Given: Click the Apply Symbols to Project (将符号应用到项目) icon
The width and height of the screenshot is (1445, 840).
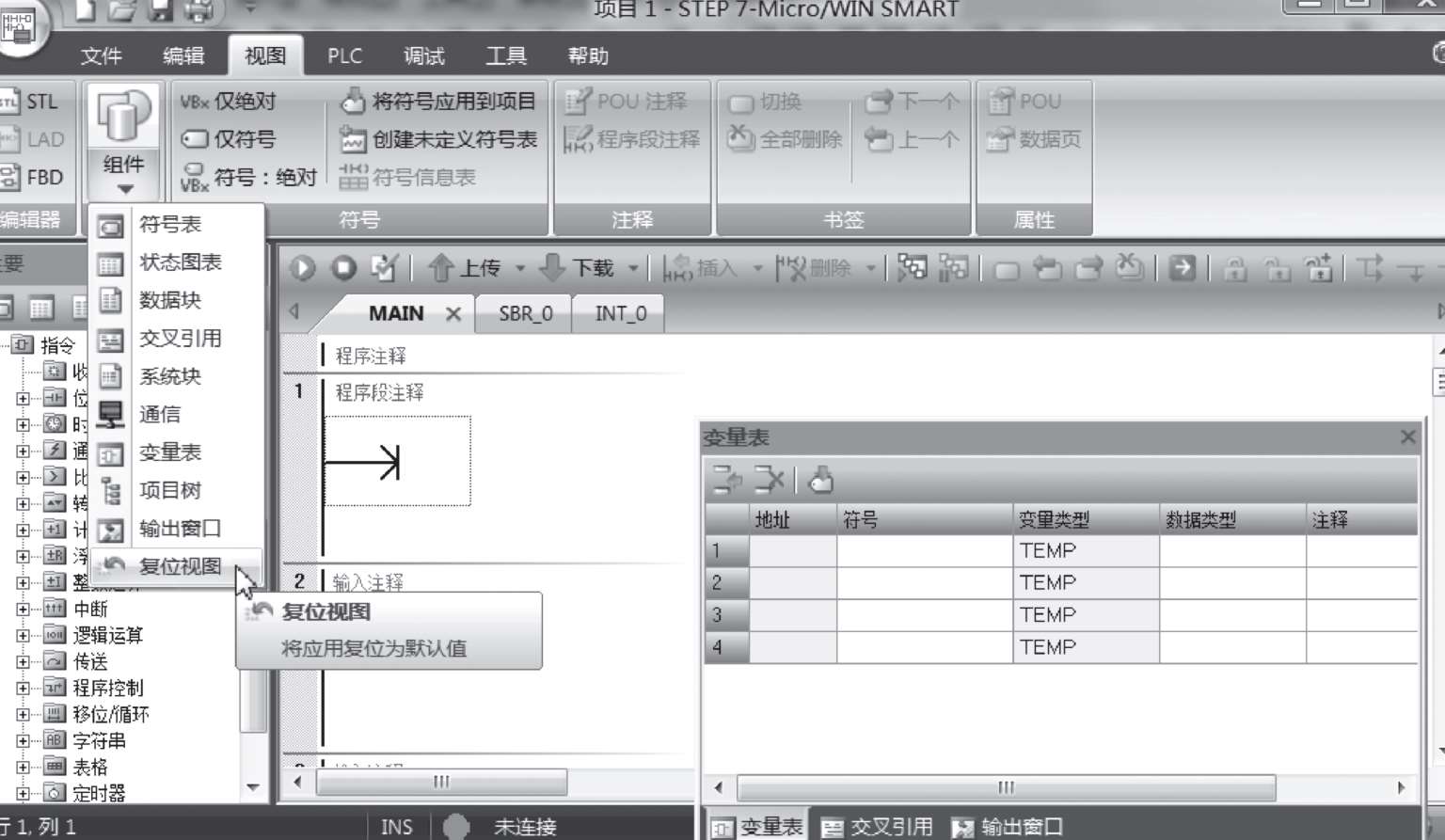Looking at the screenshot, I should point(353,101).
